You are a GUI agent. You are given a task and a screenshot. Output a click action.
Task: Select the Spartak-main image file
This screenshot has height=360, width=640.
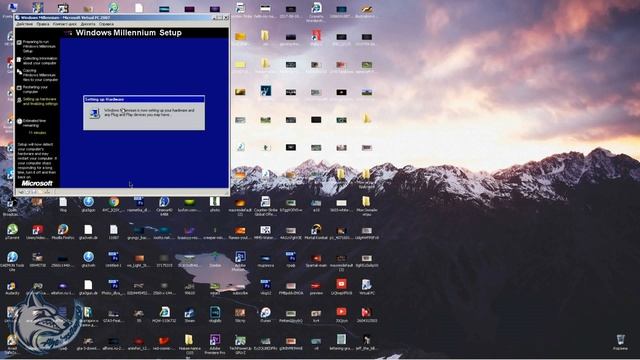(316, 260)
